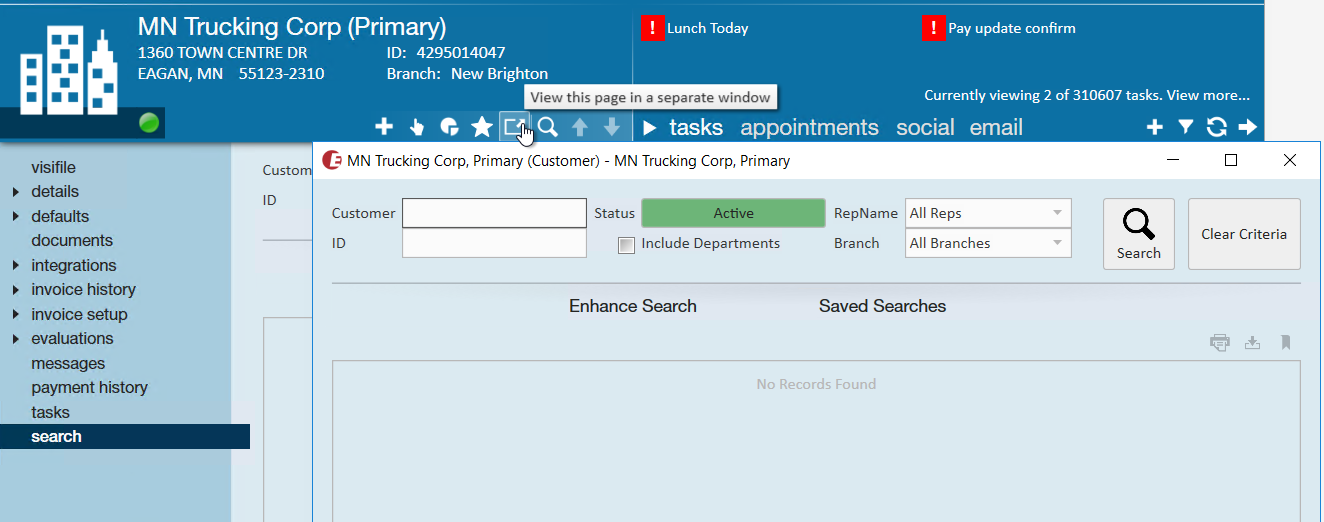Open the Branch All Branches dropdown
The width and height of the screenshot is (1324, 522).
click(988, 243)
